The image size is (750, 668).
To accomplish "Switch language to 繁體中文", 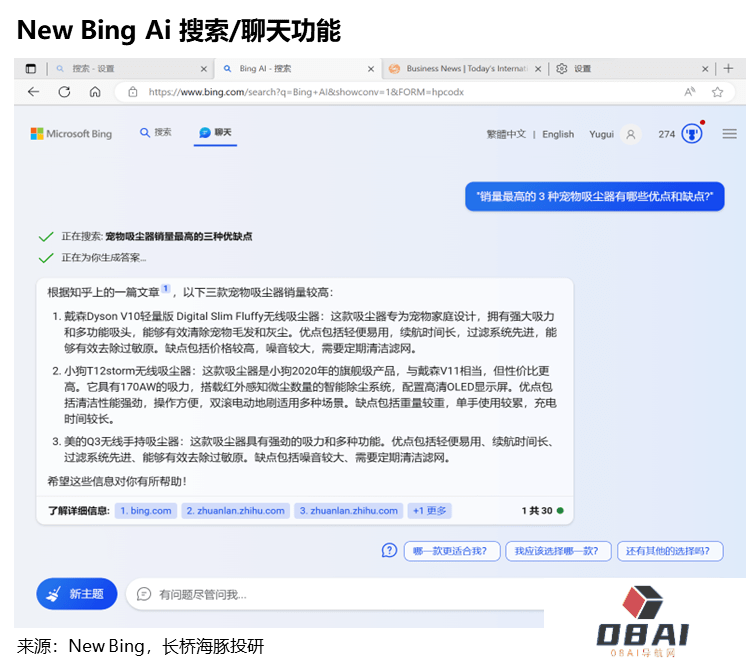I will pos(506,134).
